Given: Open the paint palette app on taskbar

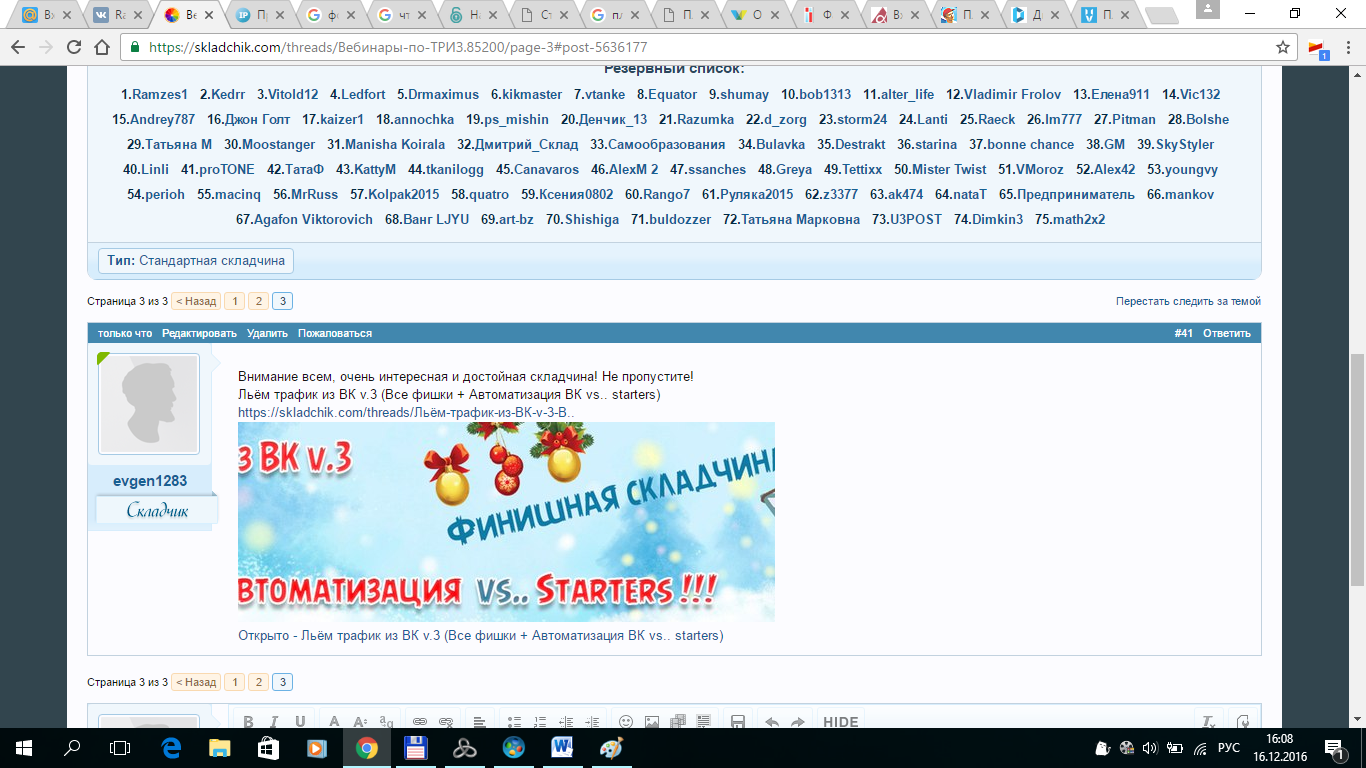Looking at the screenshot, I should click(x=611, y=748).
